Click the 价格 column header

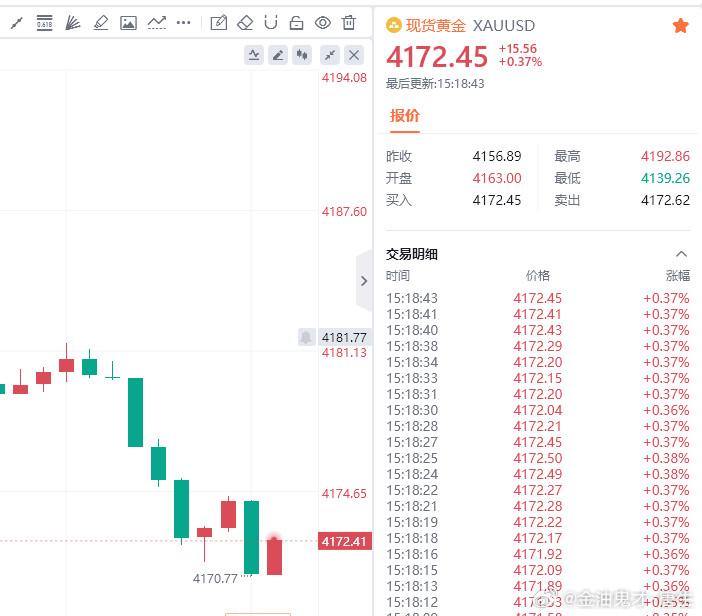click(x=538, y=275)
